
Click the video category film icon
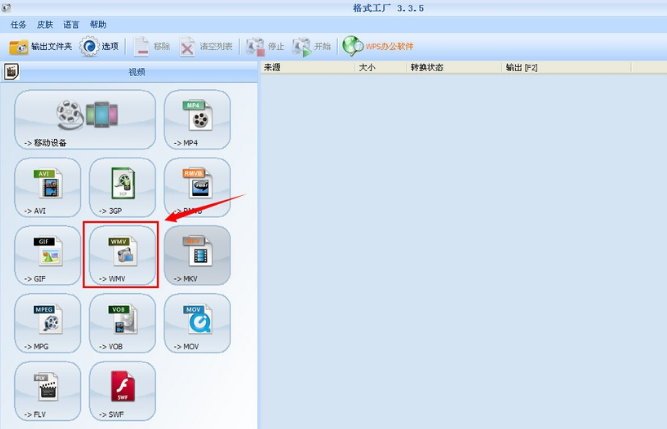click(11, 71)
